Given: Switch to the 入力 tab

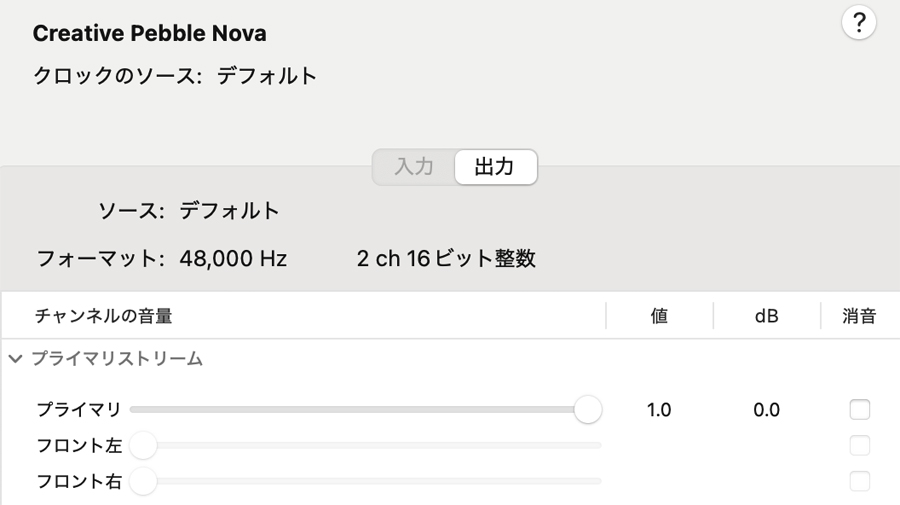Looking at the screenshot, I should [x=414, y=167].
